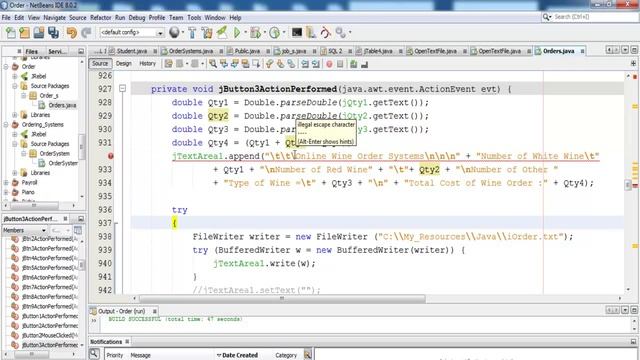This screenshot has width=640, height=360.
Task: Select jBtn4ActionPerformed in Navigator list
Action: (x=49, y=258)
